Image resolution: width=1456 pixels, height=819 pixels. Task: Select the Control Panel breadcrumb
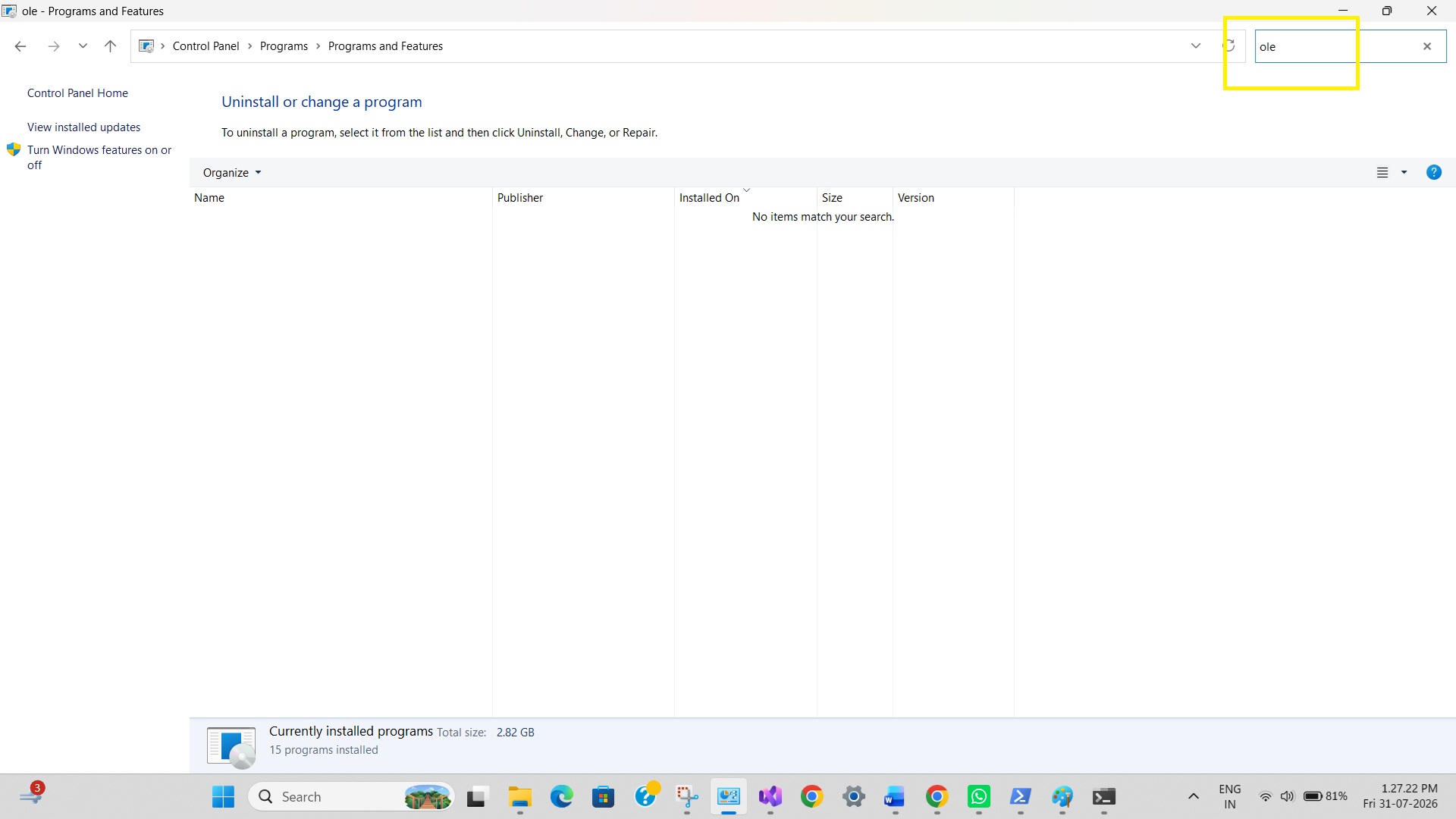[206, 46]
